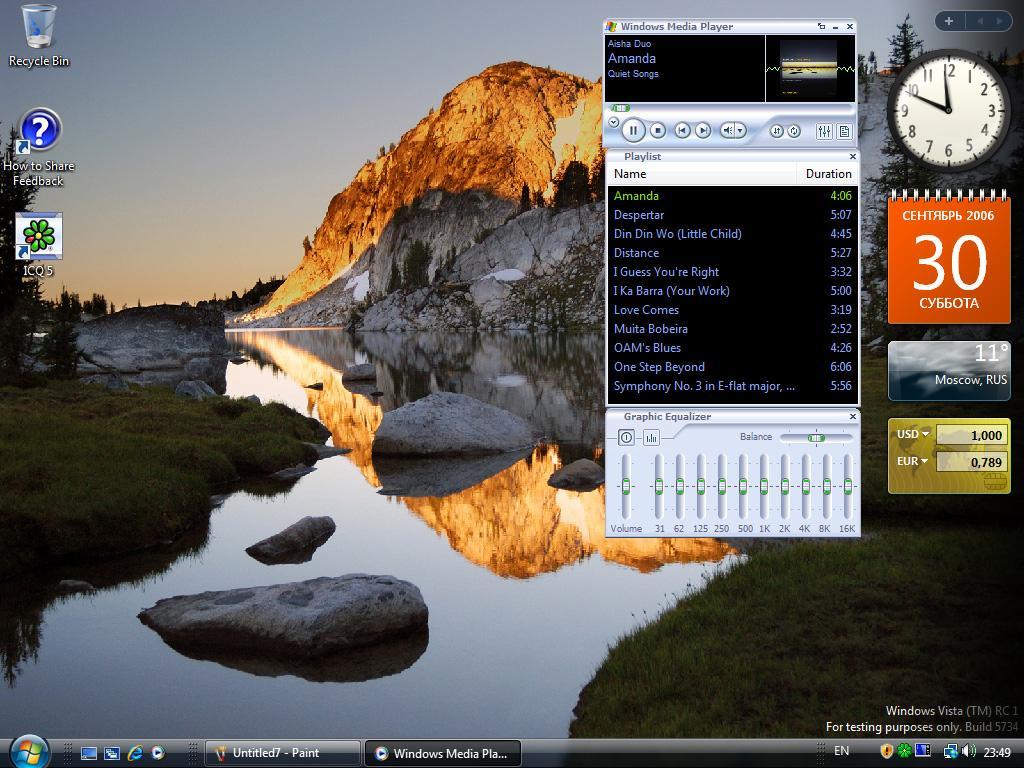This screenshot has height=768, width=1024.
Task: Sort the playlist by the Name column
Action: tap(702, 174)
